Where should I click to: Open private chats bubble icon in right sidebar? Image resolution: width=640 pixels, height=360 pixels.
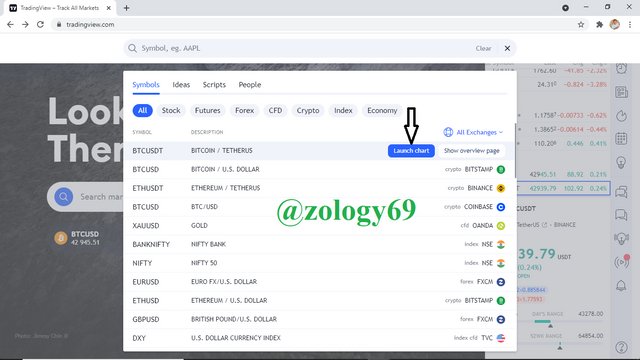tap(622, 215)
